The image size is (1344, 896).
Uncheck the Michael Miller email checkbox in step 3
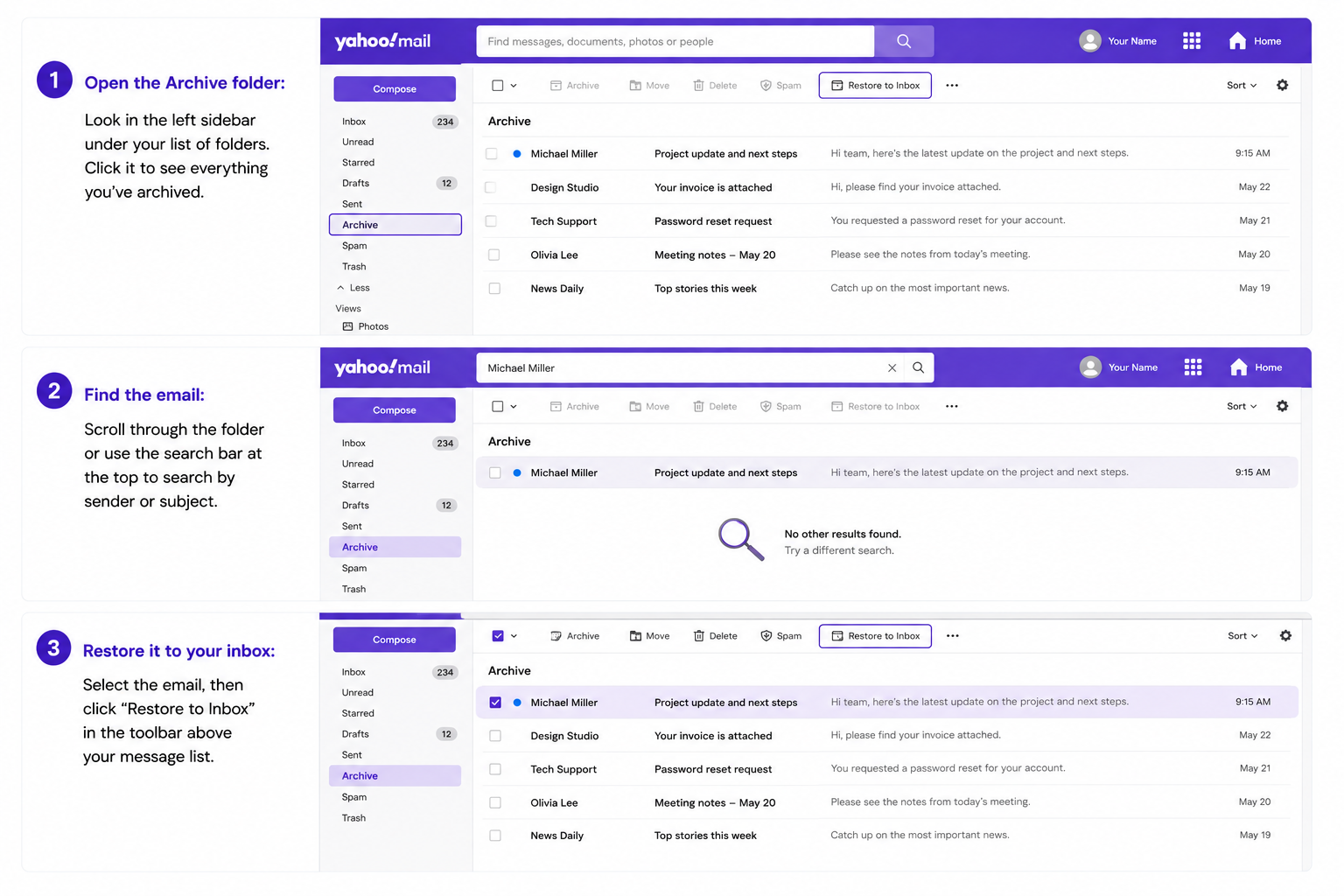pyautogui.click(x=495, y=703)
